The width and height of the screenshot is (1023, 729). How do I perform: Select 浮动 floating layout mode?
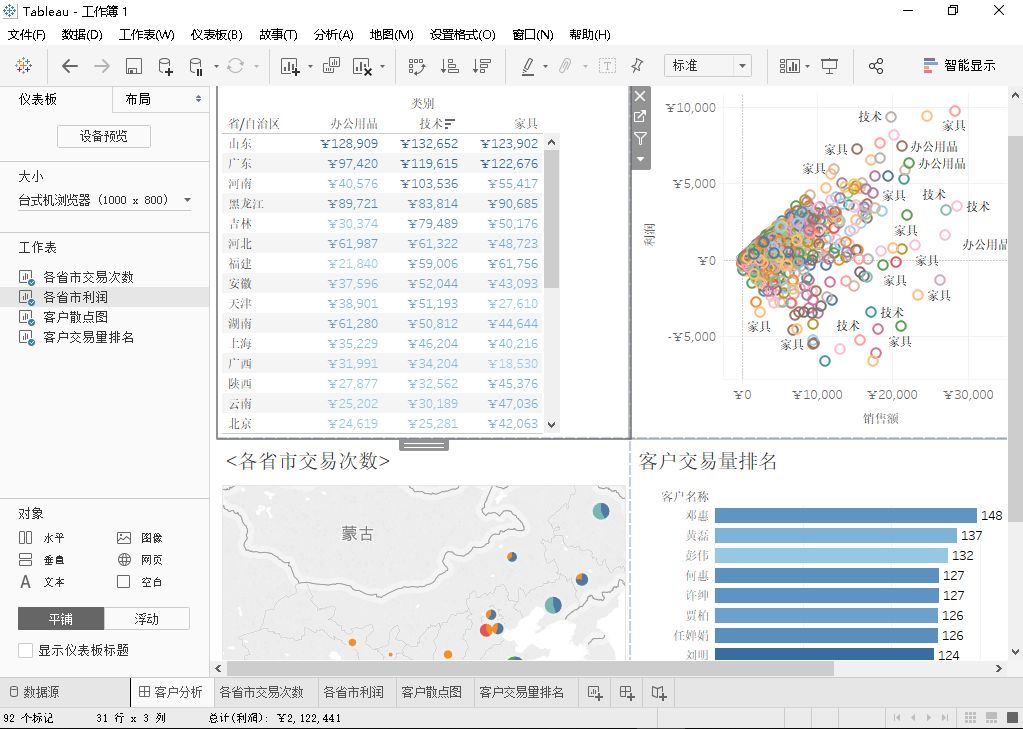pos(147,619)
